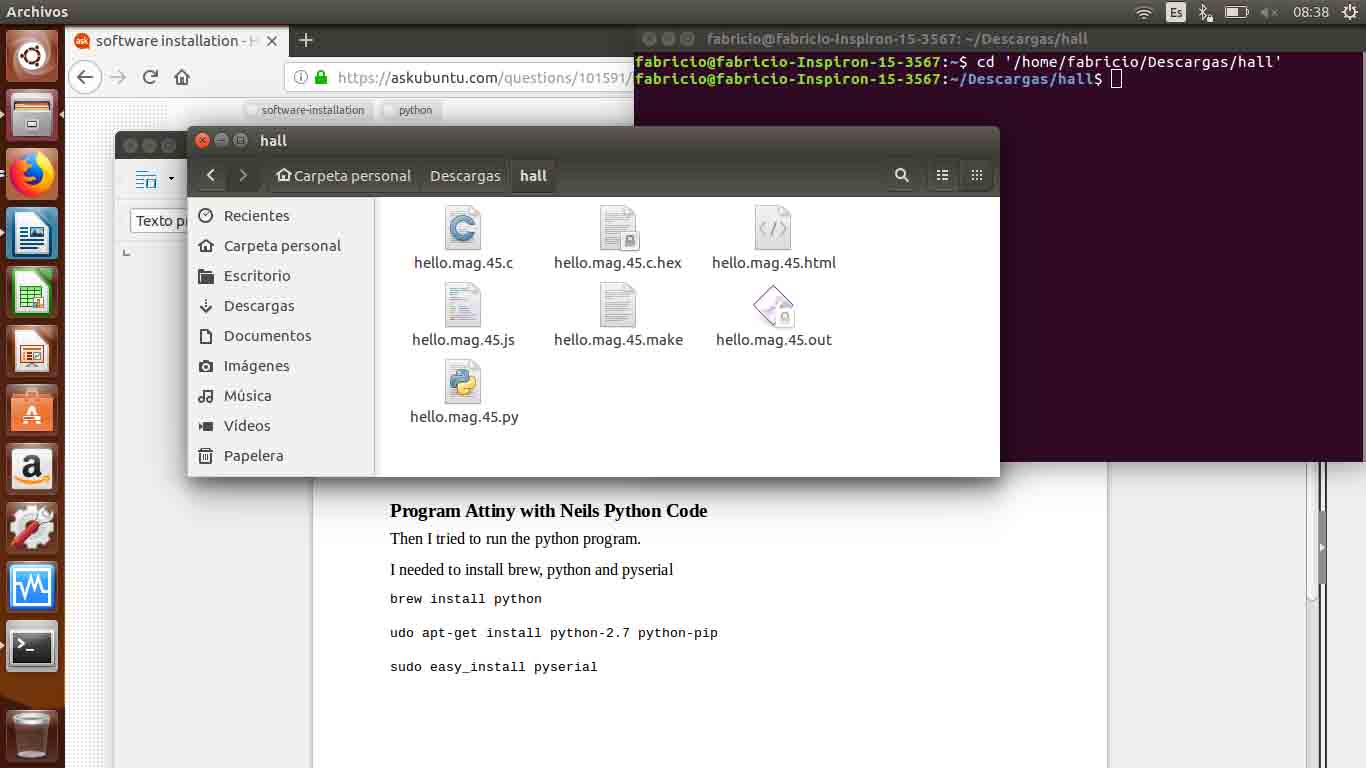
Task: Click the 08:38 clock in the top bar
Action: tap(1310, 12)
